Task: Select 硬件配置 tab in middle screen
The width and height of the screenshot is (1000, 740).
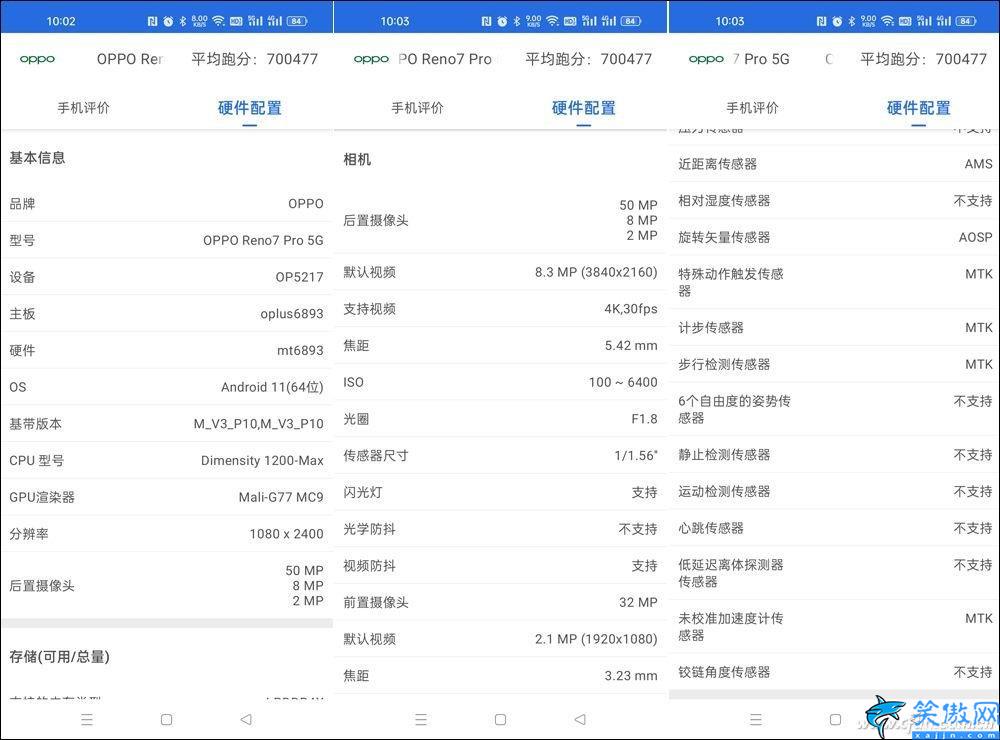Action: (x=584, y=108)
